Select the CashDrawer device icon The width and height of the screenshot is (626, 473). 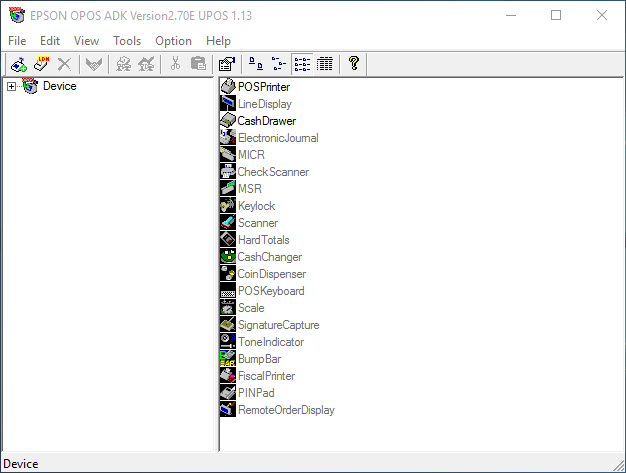pos(228,121)
